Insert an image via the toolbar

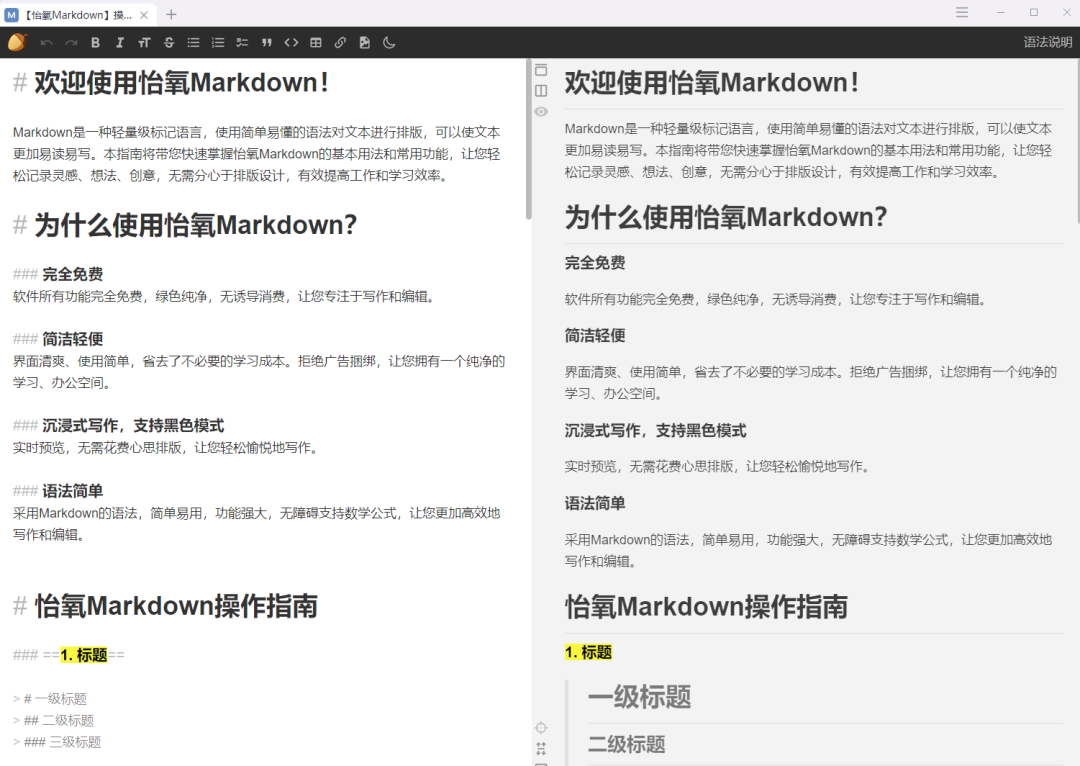363,42
